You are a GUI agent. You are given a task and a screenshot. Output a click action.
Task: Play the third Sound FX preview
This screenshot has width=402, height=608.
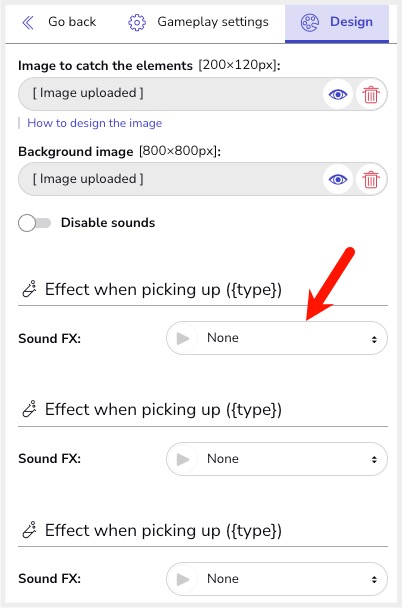(183, 579)
